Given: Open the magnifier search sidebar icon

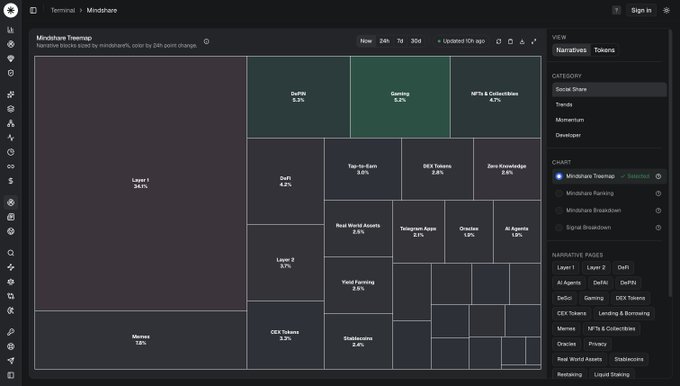Looking at the screenshot, I should tap(11, 253).
